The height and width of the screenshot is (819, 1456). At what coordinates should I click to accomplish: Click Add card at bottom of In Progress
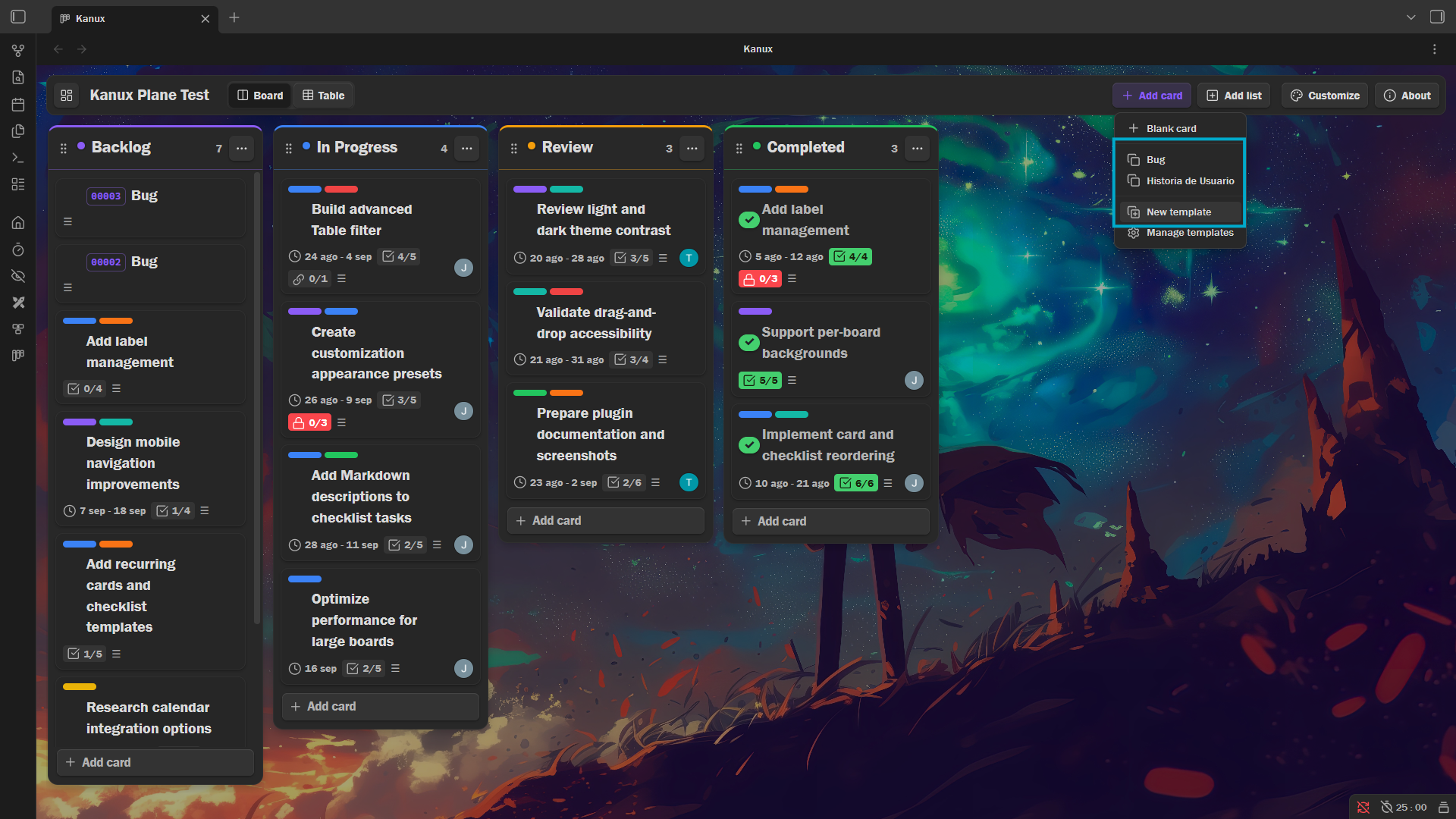[381, 707]
